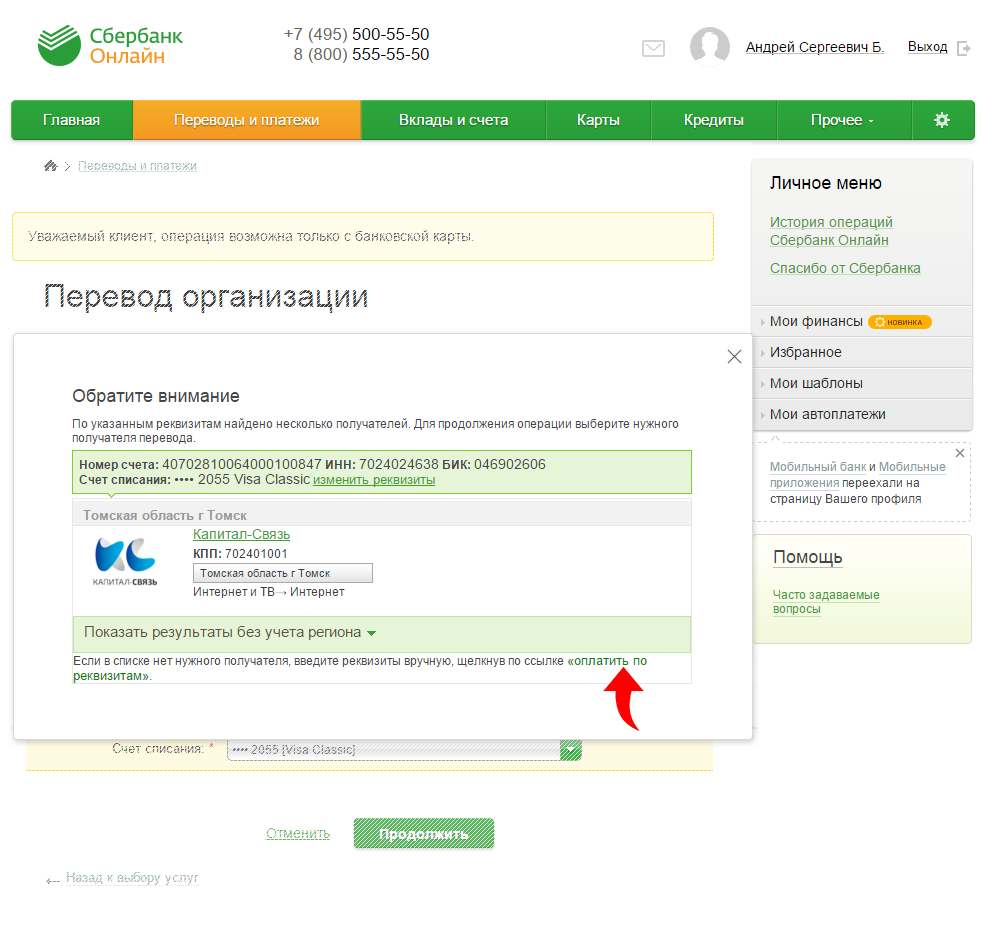This screenshot has width=988, height=932.
Task: Expand the Мои финансы section
Action: (x=816, y=321)
